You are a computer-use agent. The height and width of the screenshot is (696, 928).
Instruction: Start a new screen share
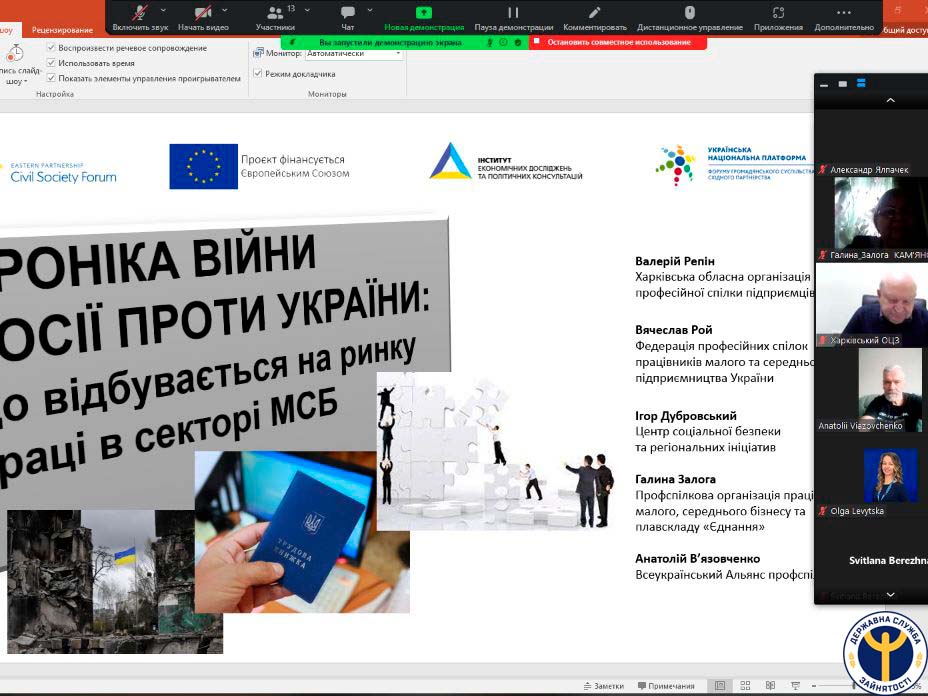423,14
